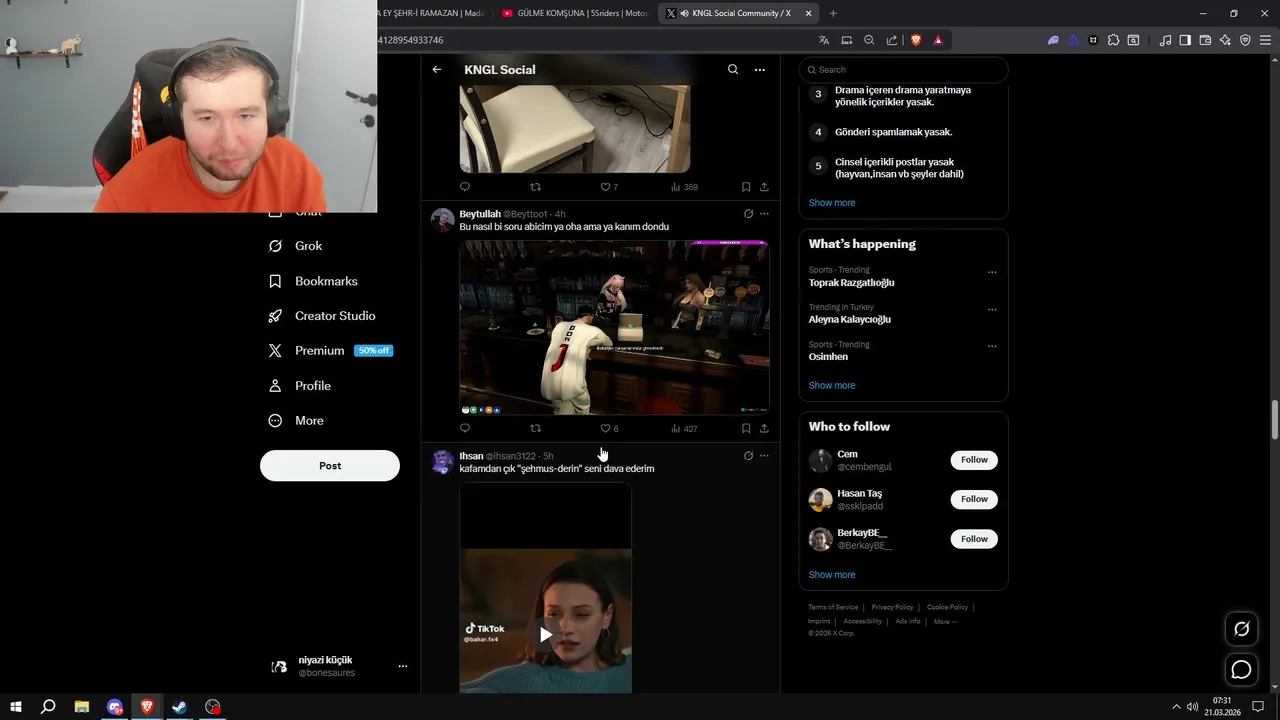Image resolution: width=1280 pixels, height=720 pixels.
Task: Show more Who to follow suggestions
Action: 832,575
